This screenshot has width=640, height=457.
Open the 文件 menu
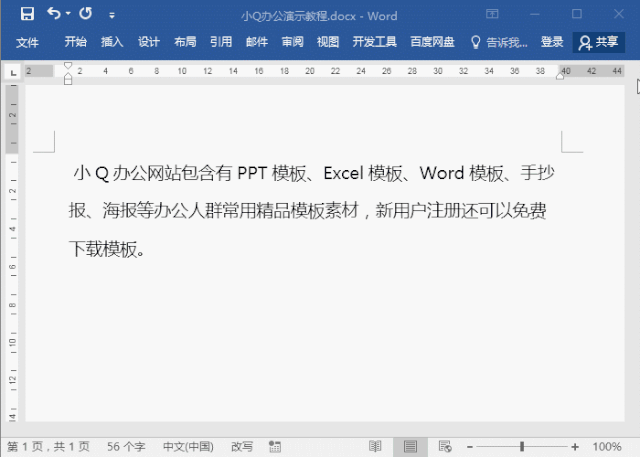[27, 42]
